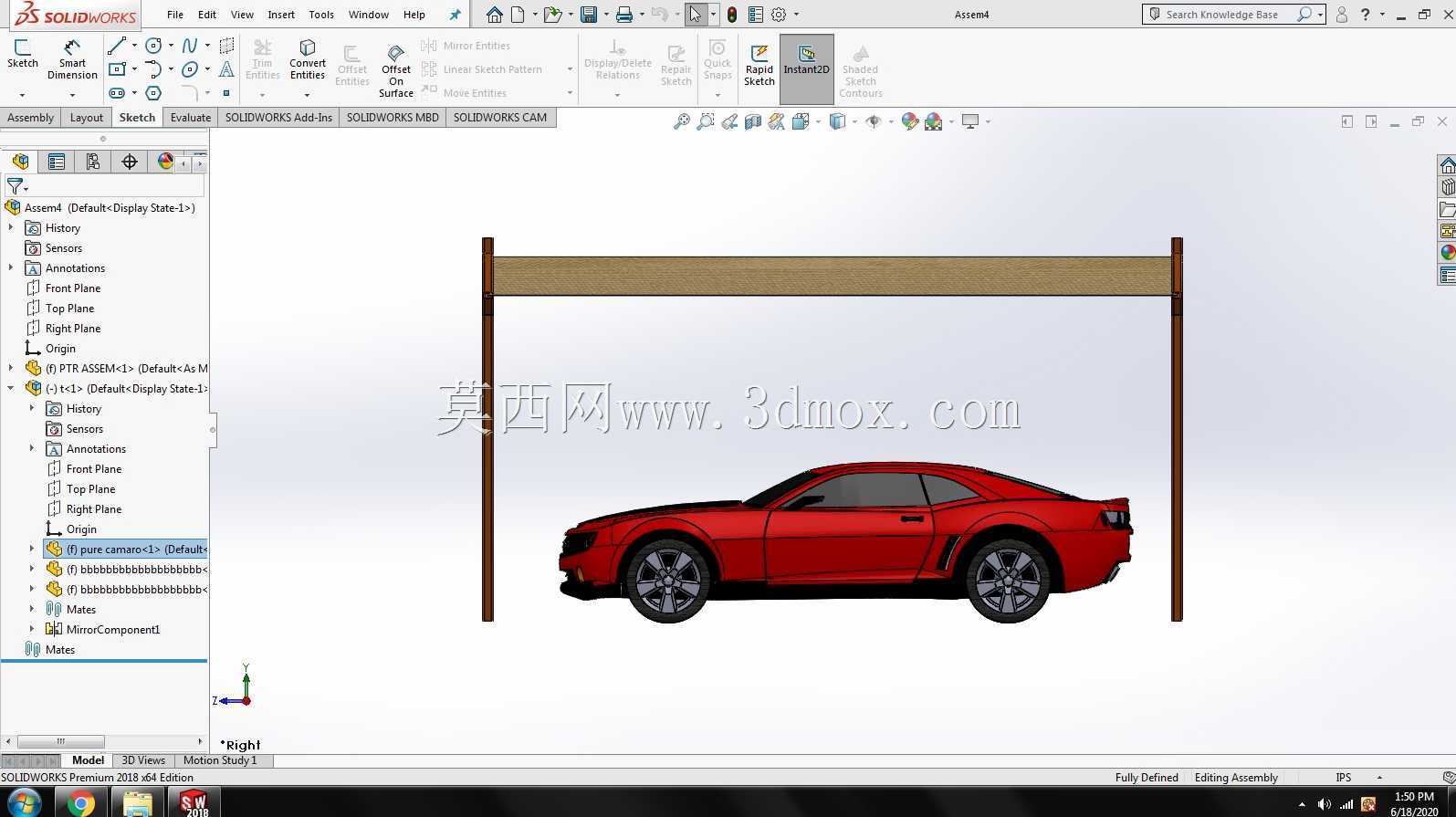This screenshot has width=1456, height=817.
Task: Select the Arc sketch tool
Action: (153, 68)
